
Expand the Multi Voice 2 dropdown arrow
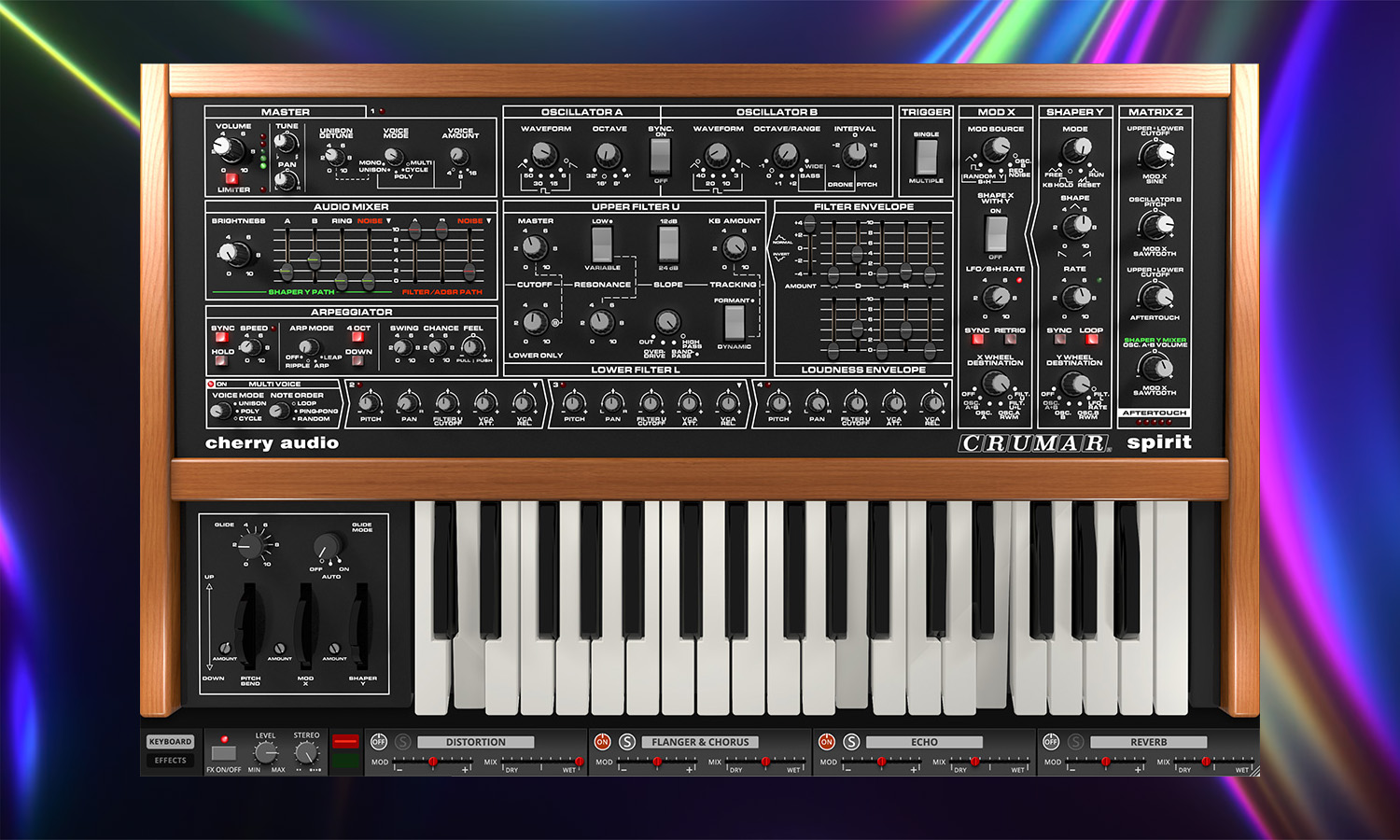pos(536,385)
